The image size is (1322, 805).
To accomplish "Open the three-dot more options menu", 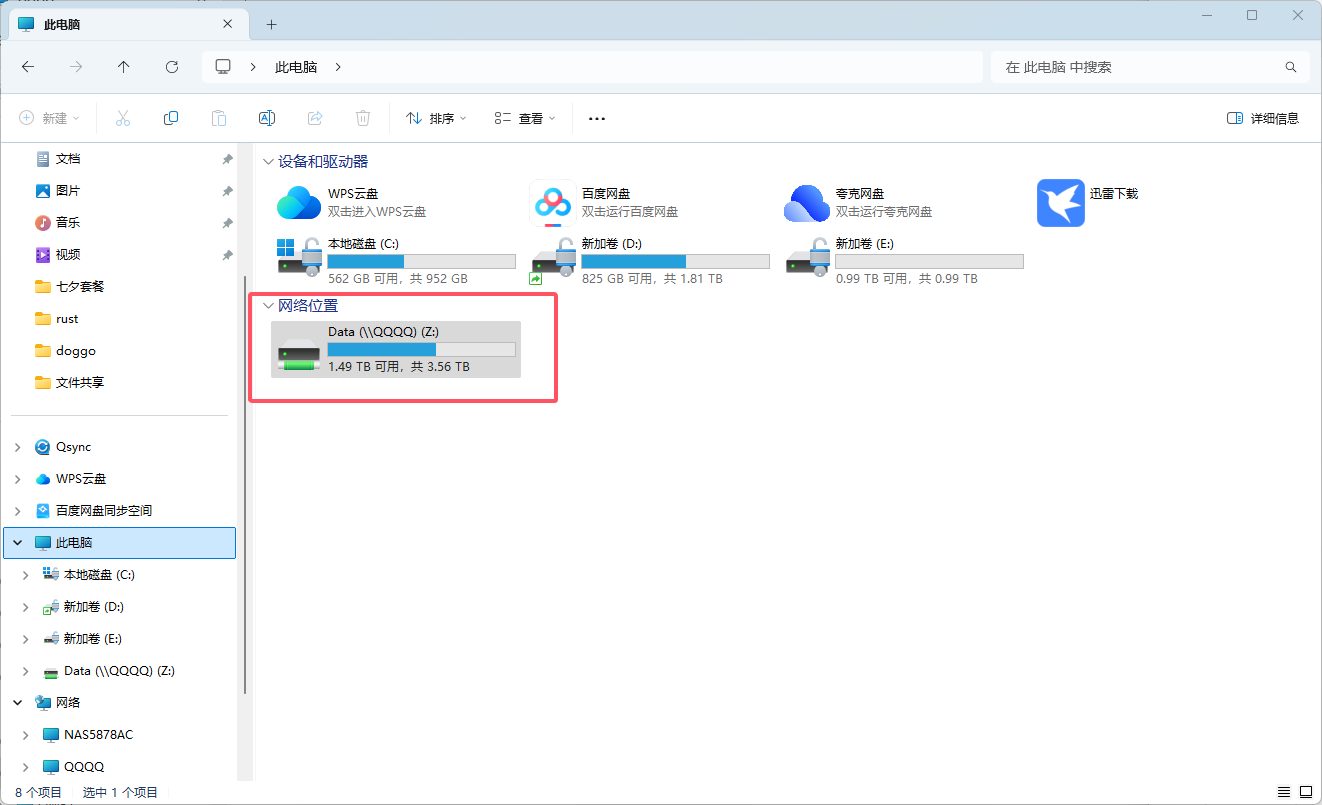I will (597, 118).
